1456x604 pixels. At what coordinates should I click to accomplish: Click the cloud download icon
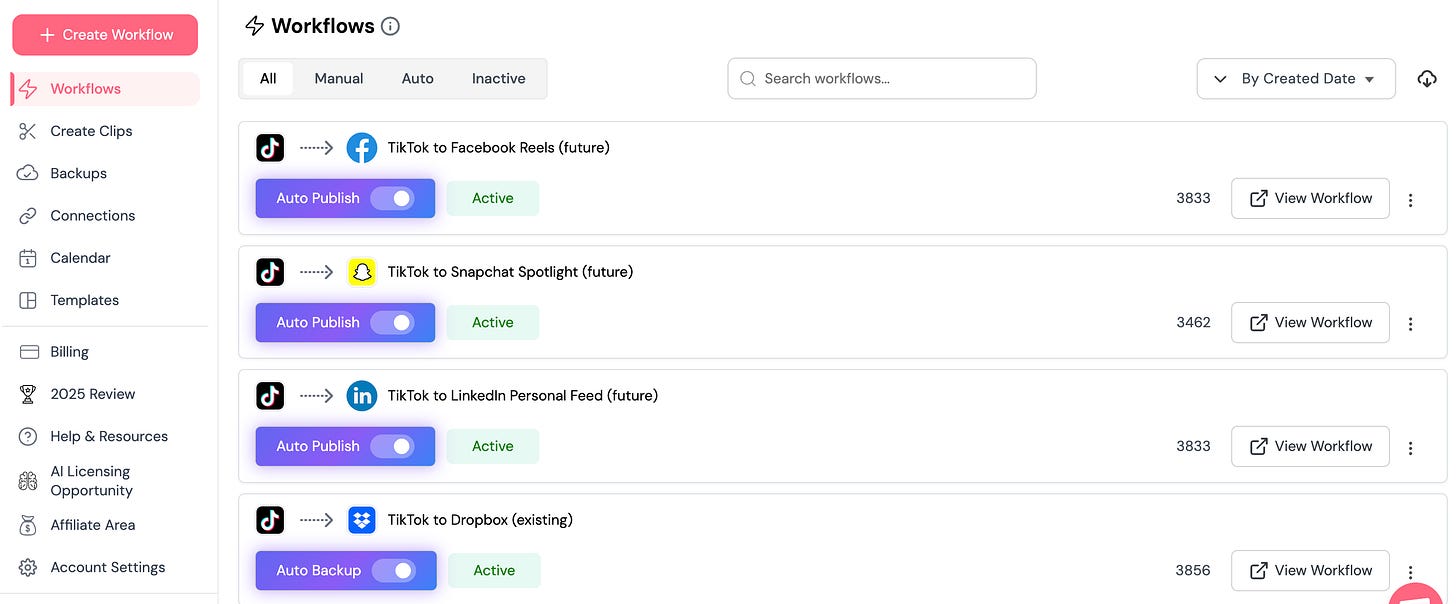[x=1427, y=79]
